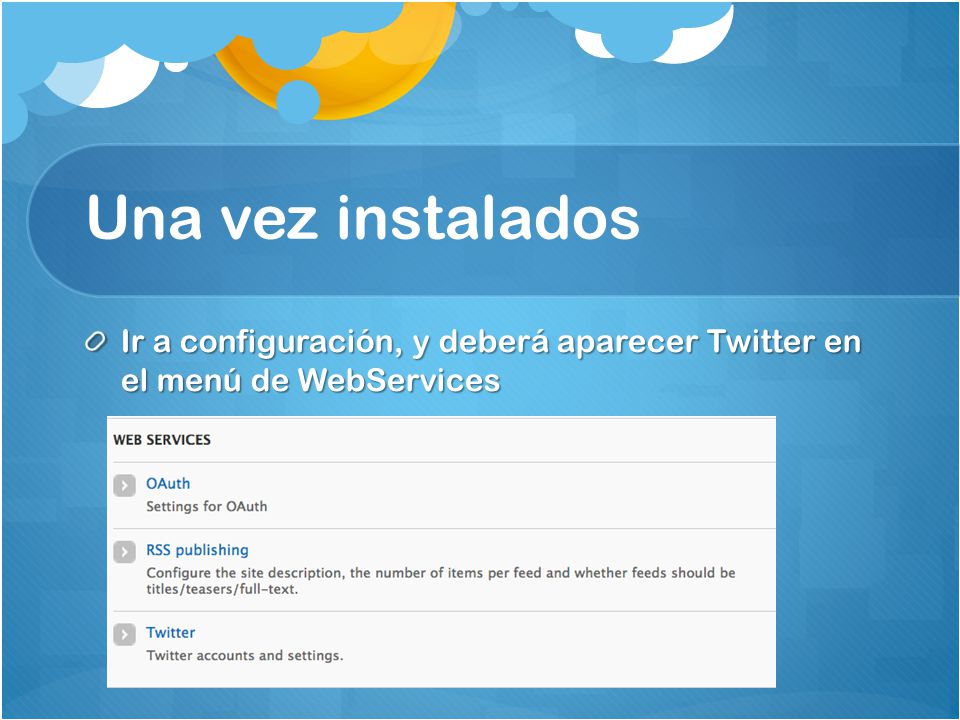Screen dimensions: 960x720
Task: Click the WEB SERVICES section heading
Action: (162, 440)
